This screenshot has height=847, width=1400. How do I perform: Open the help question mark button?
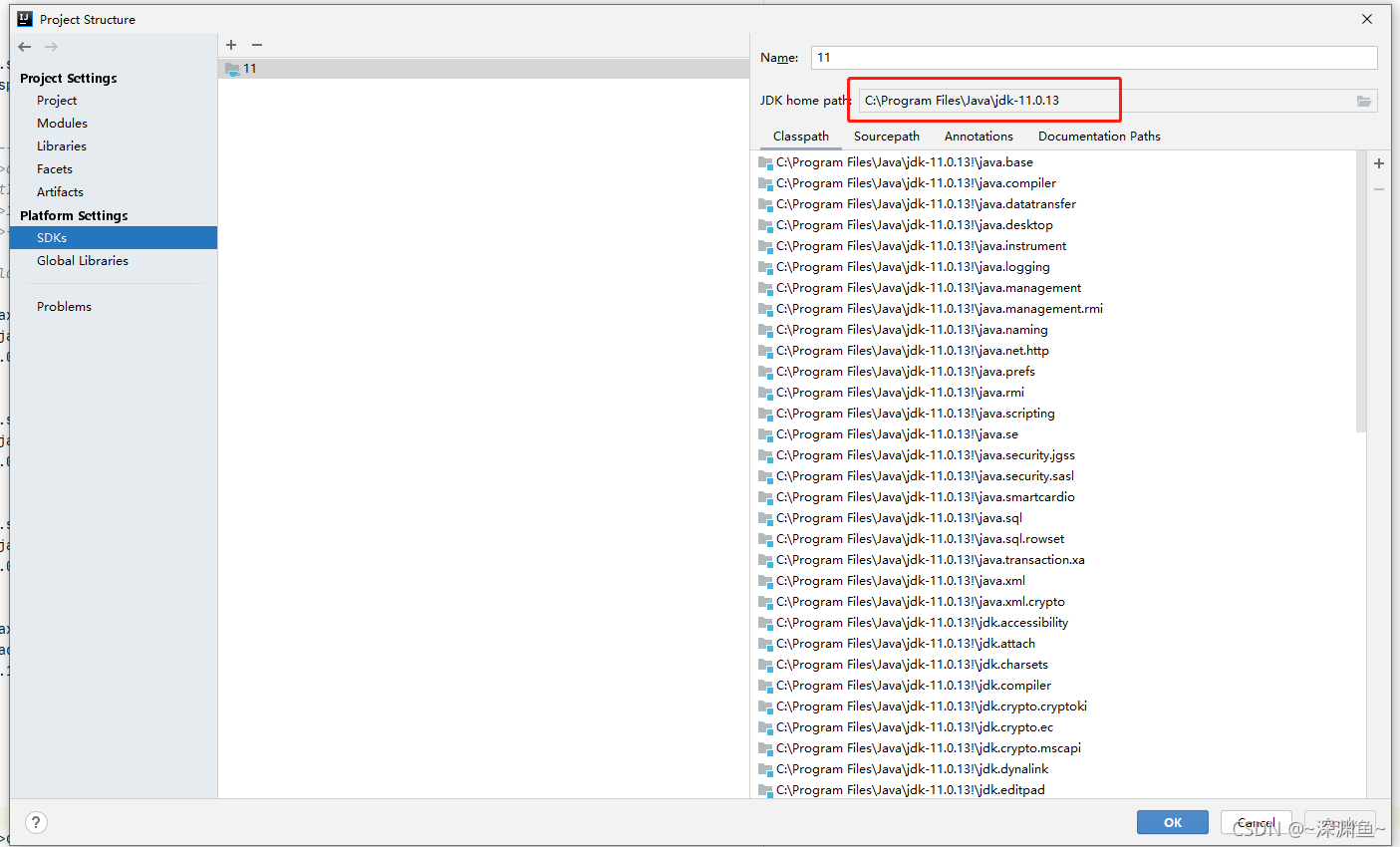tap(36, 822)
